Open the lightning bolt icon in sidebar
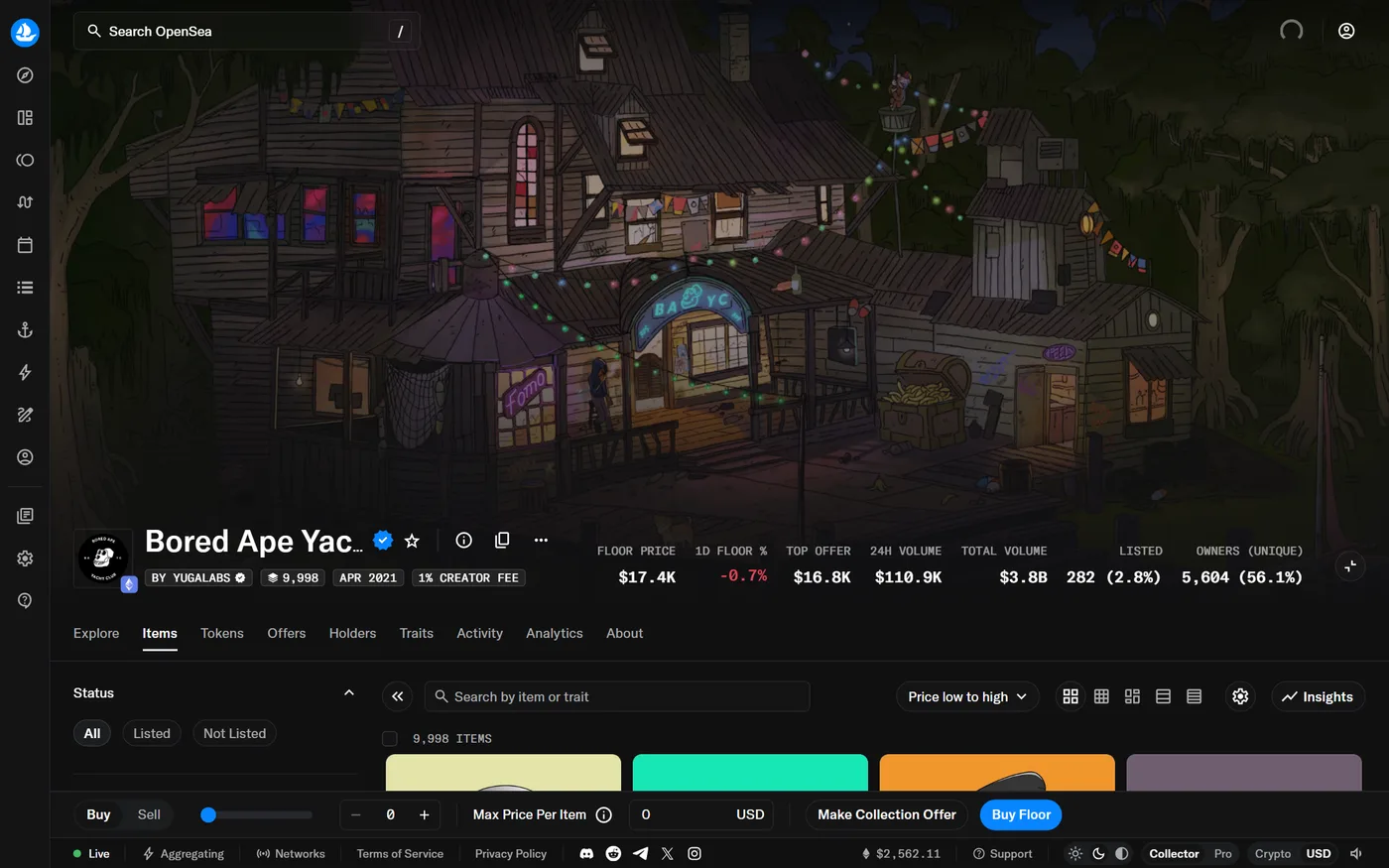Screen dimensions: 1389x868 click(x=25, y=373)
